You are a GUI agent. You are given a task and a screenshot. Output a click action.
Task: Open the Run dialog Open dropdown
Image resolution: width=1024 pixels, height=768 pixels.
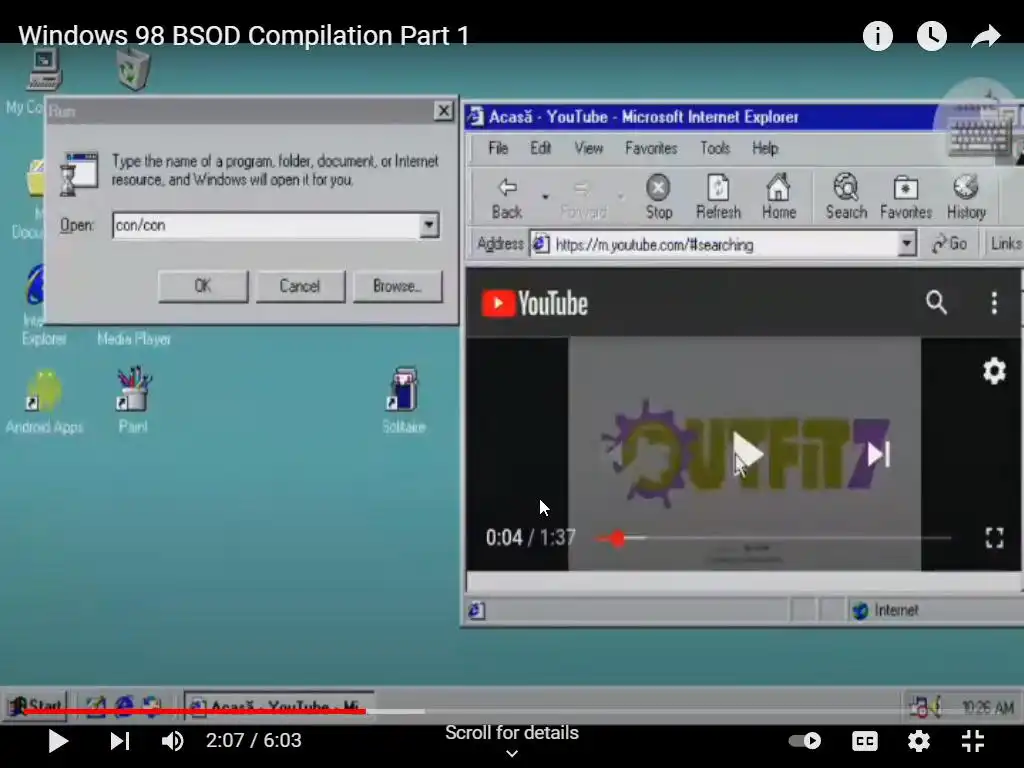(x=428, y=225)
